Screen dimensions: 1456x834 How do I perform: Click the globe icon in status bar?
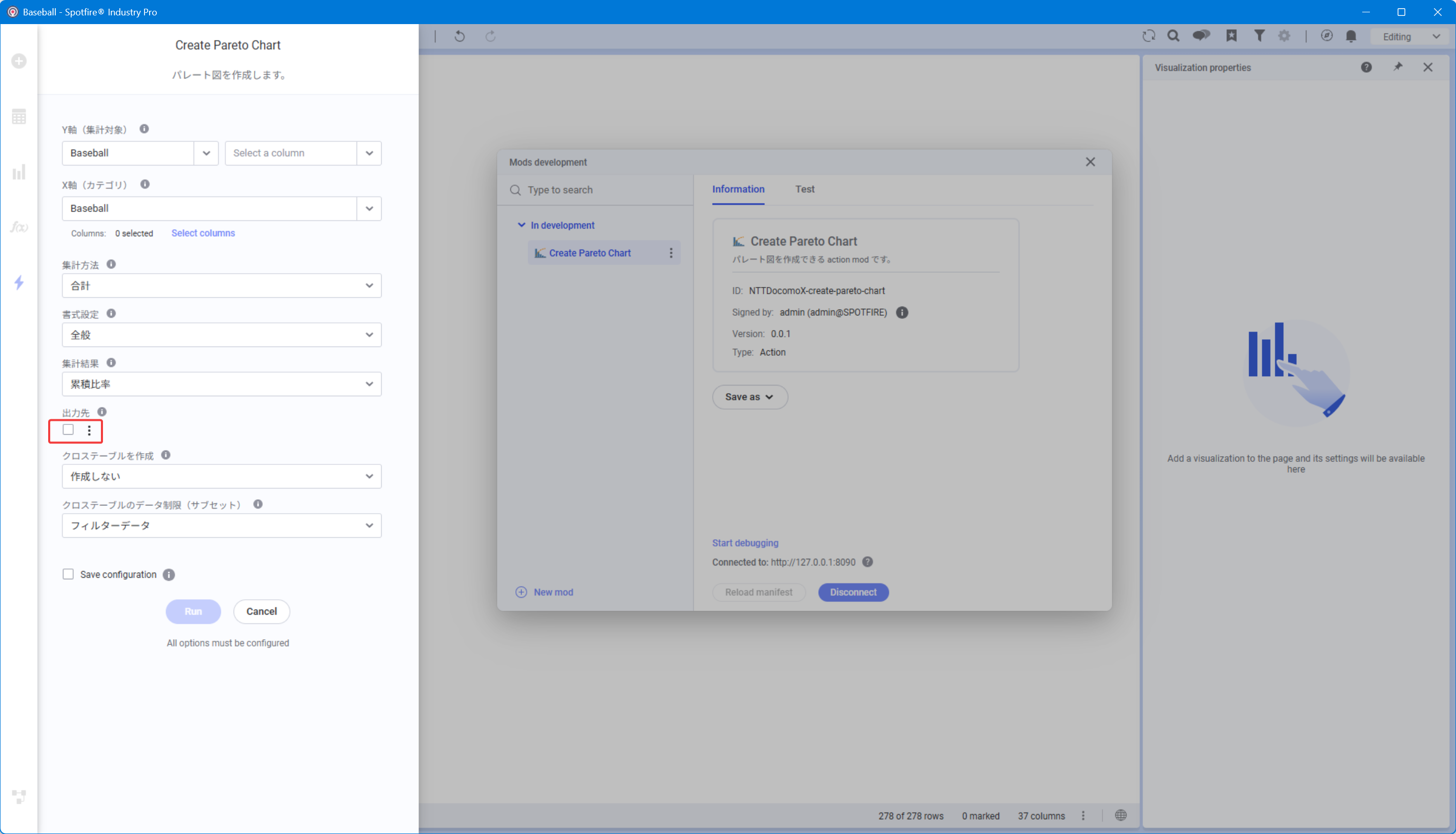pyautogui.click(x=1120, y=816)
